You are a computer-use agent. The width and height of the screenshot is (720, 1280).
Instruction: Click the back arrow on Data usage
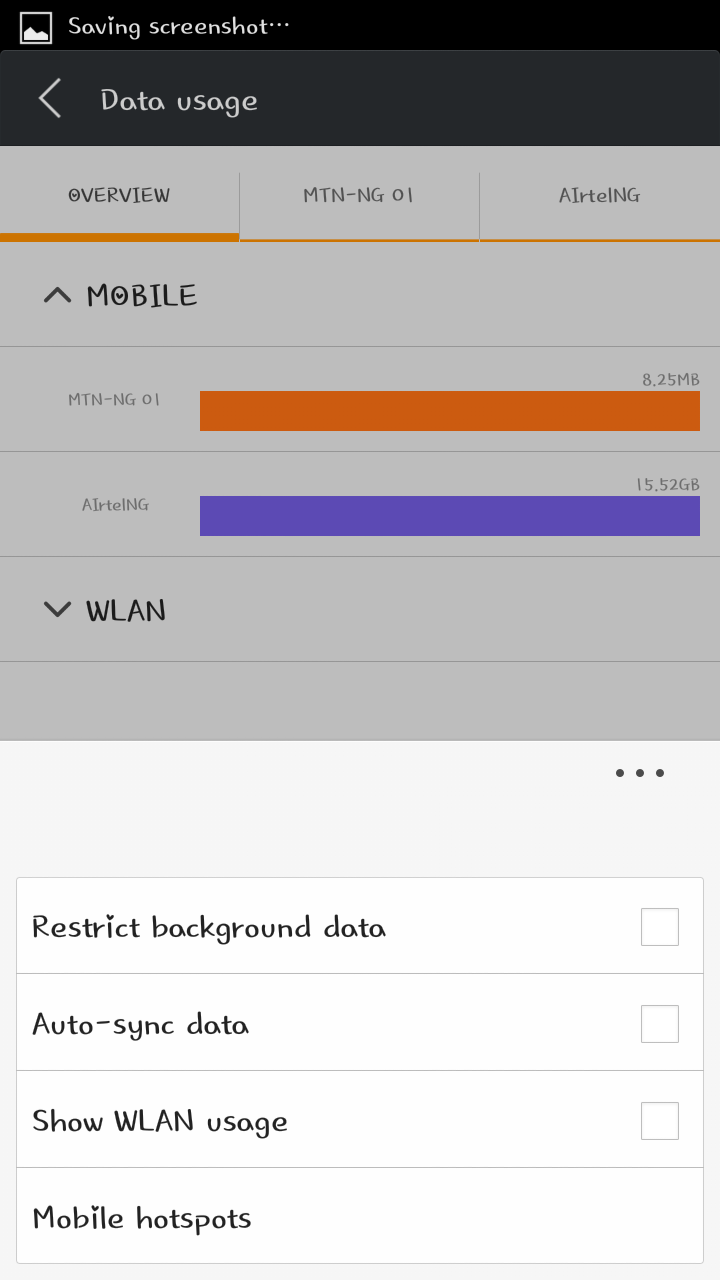coord(48,98)
